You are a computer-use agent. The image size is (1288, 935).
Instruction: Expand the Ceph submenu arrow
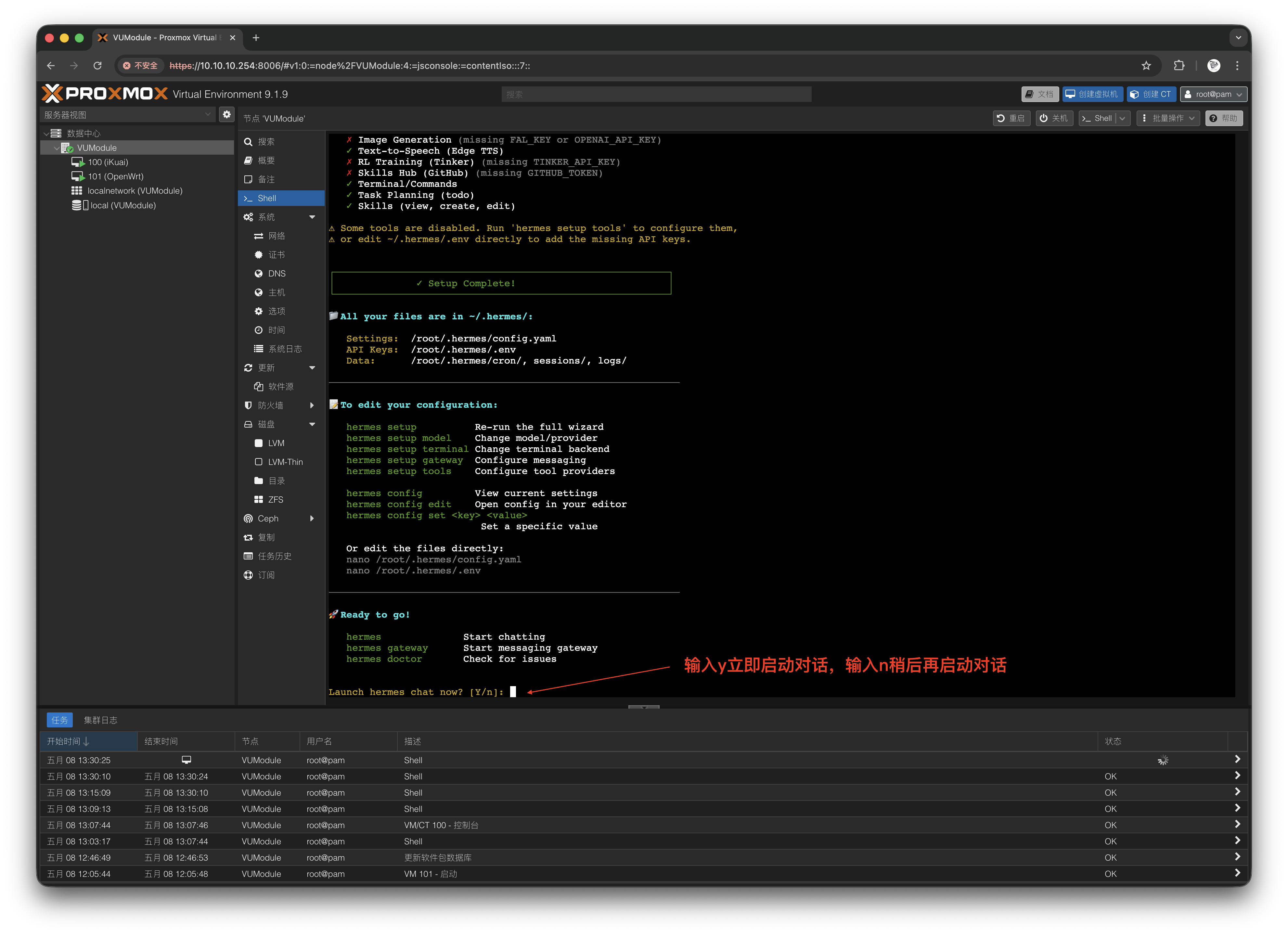pyautogui.click(x=312, y=518)
